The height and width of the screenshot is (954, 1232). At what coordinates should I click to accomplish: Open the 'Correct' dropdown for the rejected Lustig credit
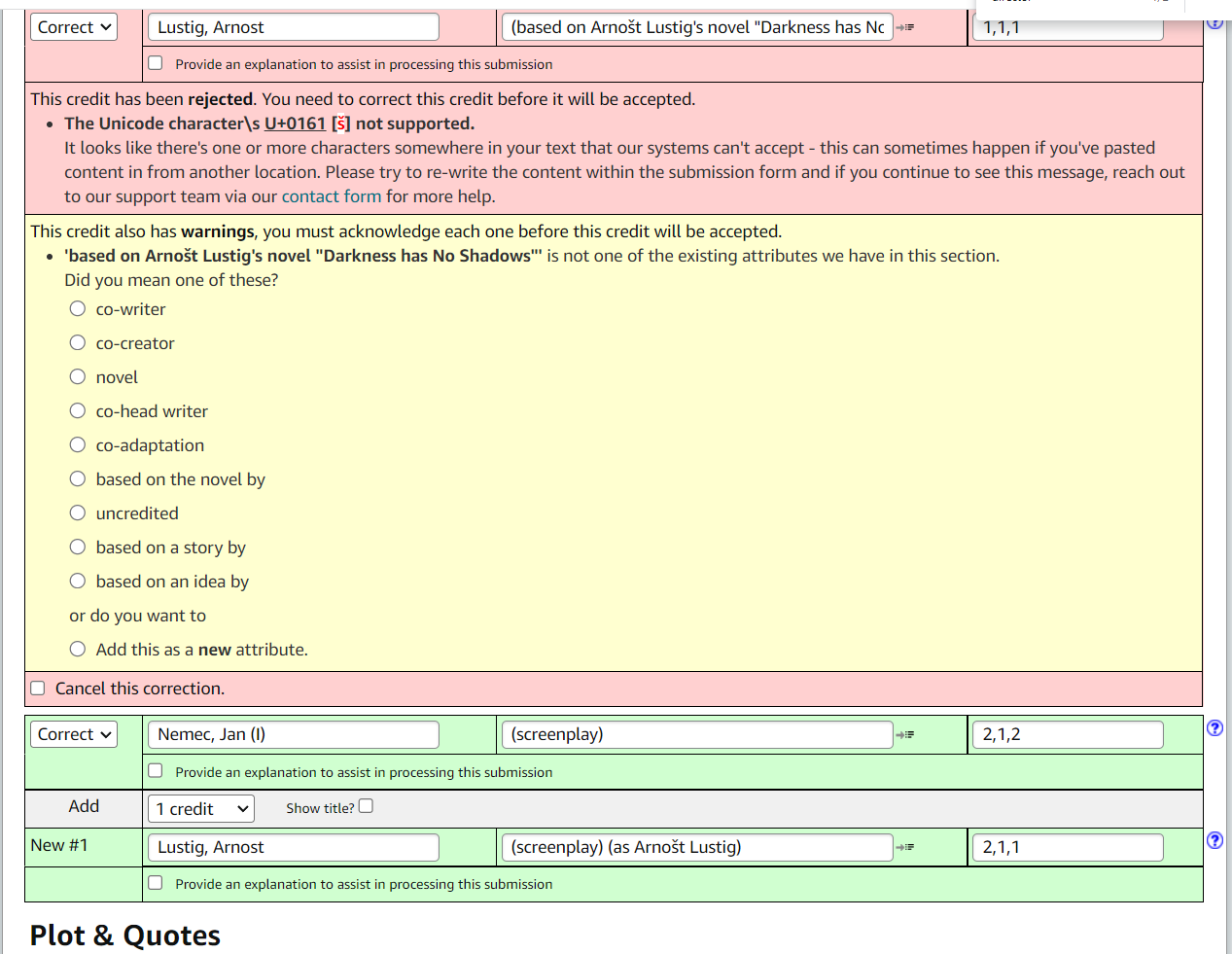tap(74, 27)
